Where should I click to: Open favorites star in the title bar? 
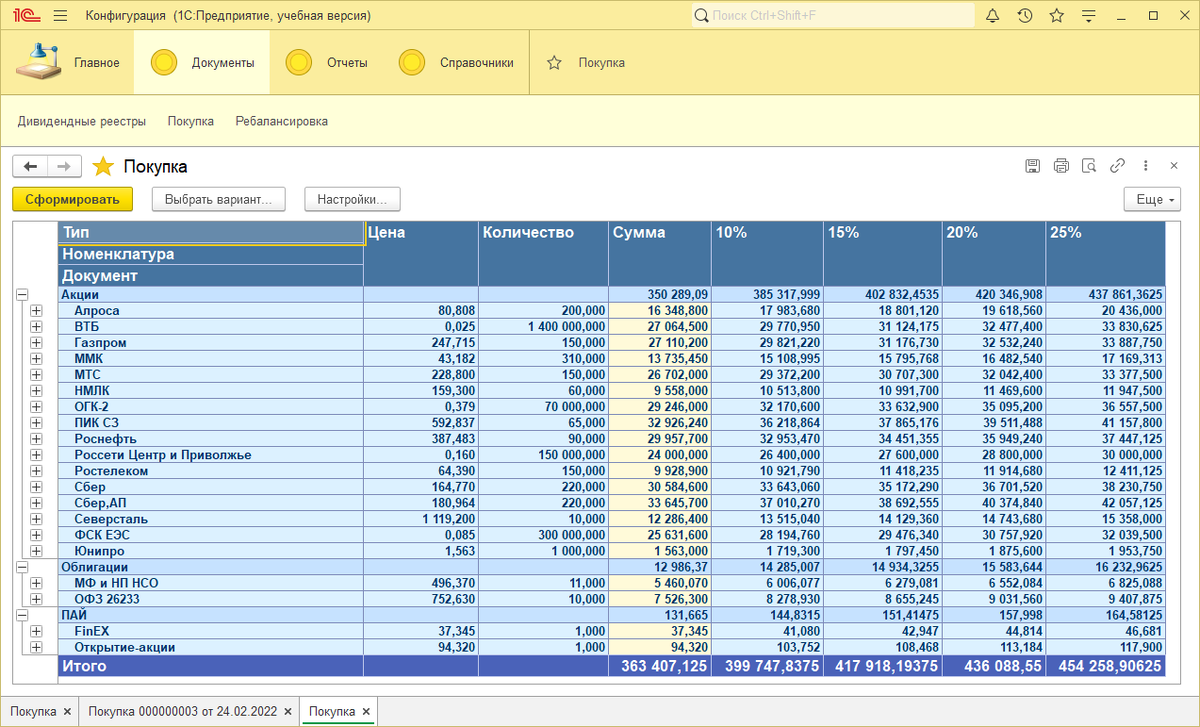1057,16
